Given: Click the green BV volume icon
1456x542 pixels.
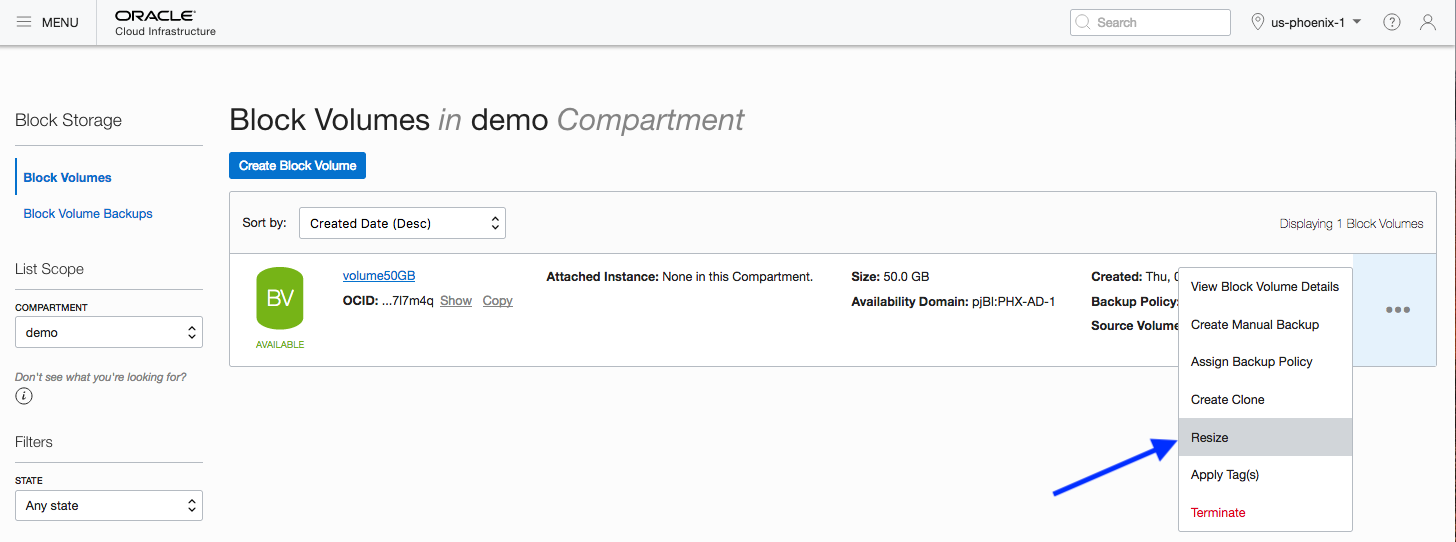Looking at the screenshot, I should (280, 298).
